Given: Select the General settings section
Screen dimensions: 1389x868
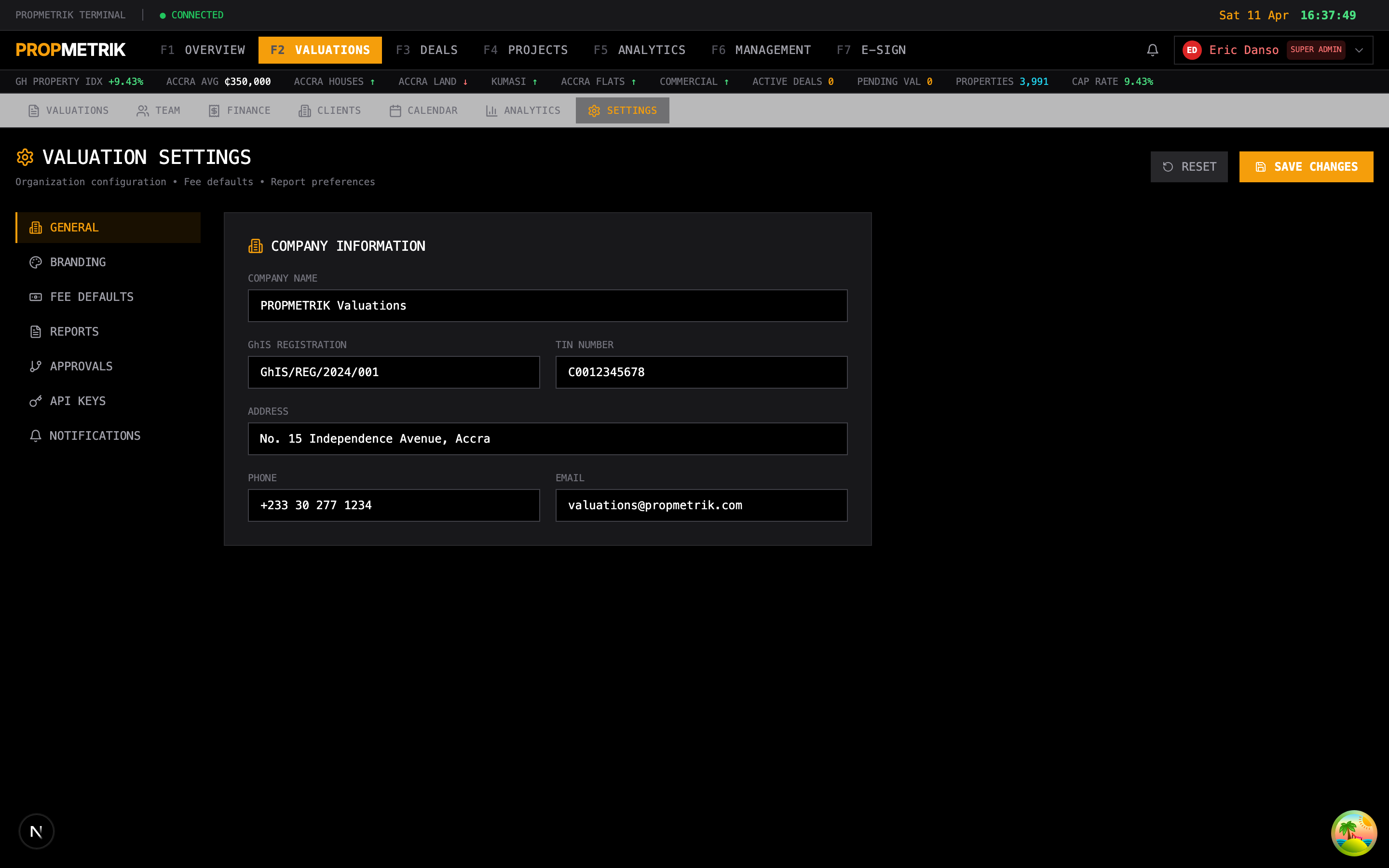Looking at the screenshot, I should coord(108,228).
